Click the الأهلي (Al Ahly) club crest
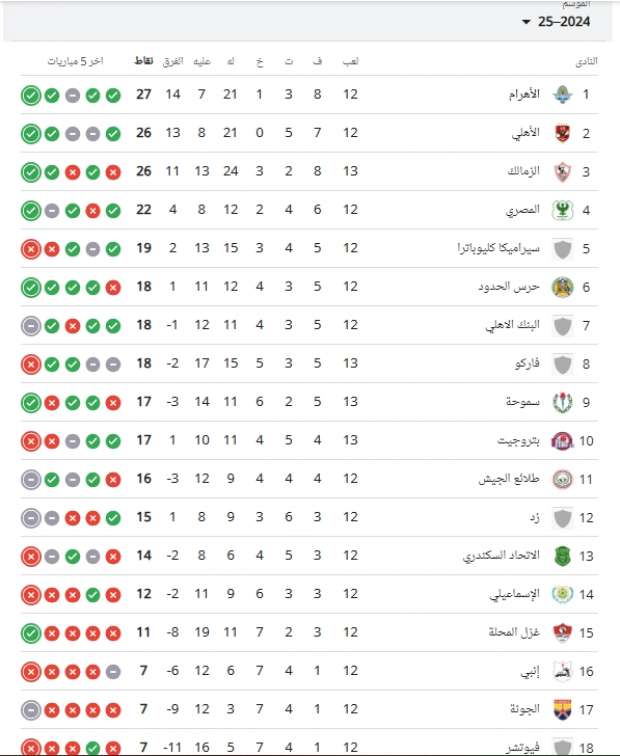This screenshot has height=756, width=620. tap(561, 133)
